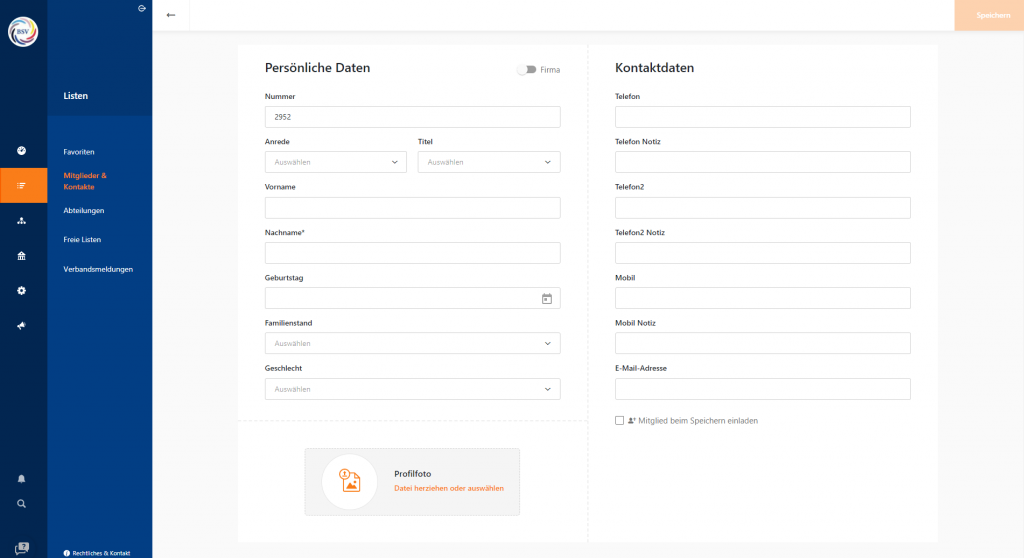The image size is (1024, 558).
Task: Collapse the sidebar panel via top icon
Action: (142, 8)
